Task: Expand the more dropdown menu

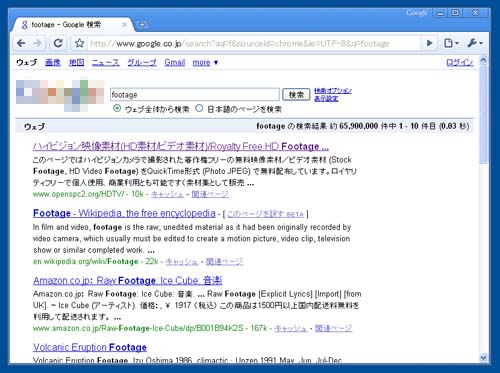Action: point(205,63)
